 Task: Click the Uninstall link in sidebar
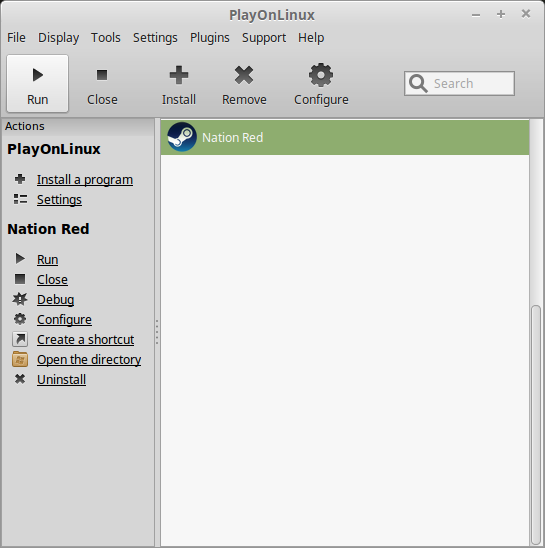(62, 380)
